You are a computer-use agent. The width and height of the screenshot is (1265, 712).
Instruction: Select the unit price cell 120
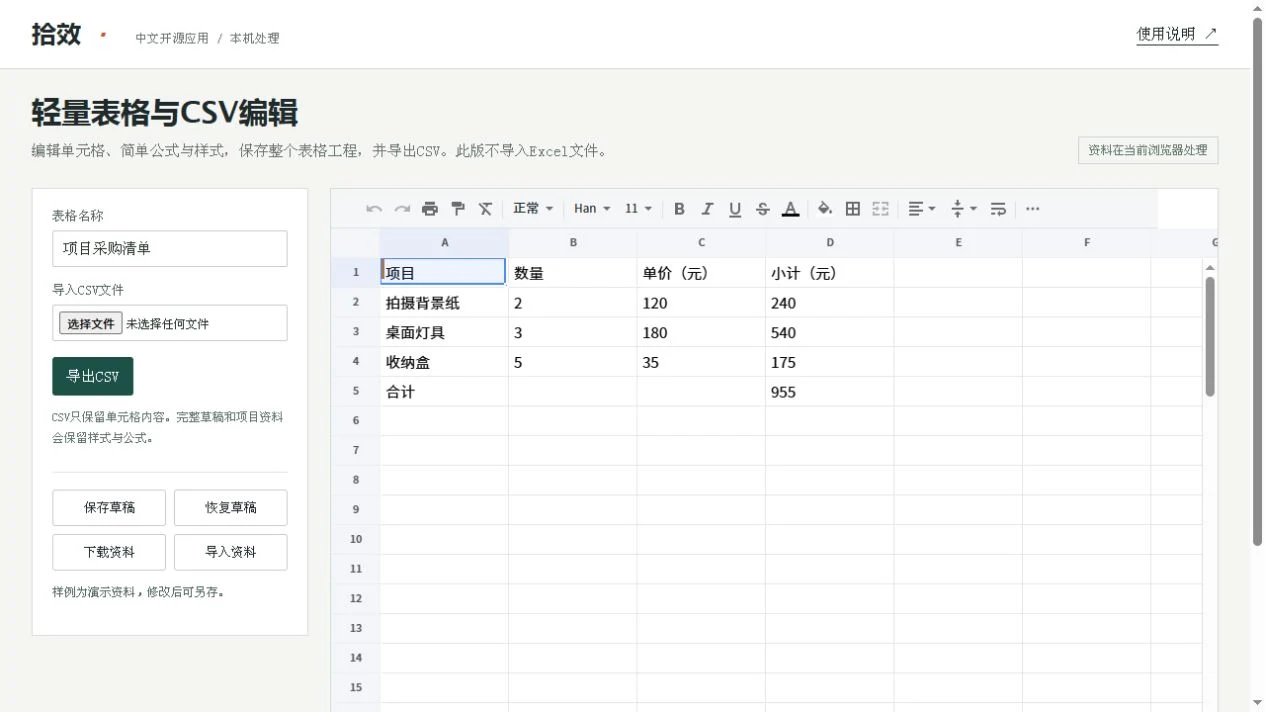click(701, 302)
